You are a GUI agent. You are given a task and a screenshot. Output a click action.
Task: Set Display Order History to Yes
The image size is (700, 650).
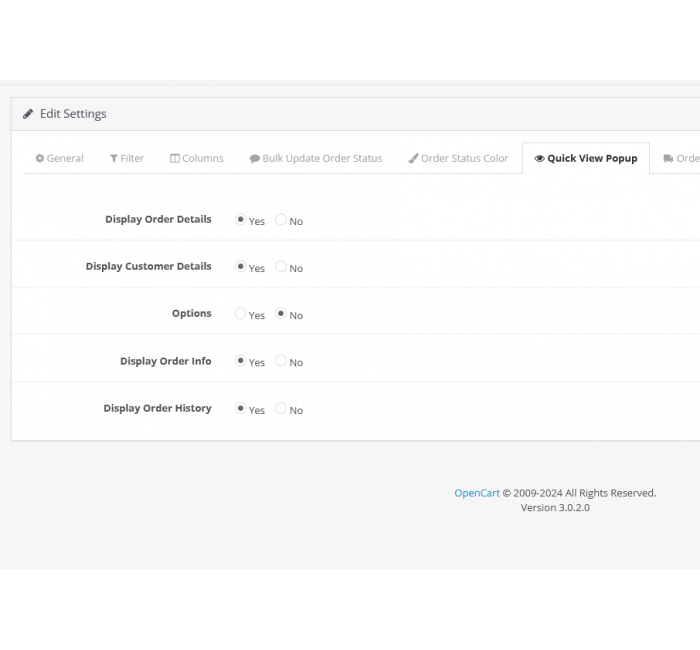click(x=241, y=408)
